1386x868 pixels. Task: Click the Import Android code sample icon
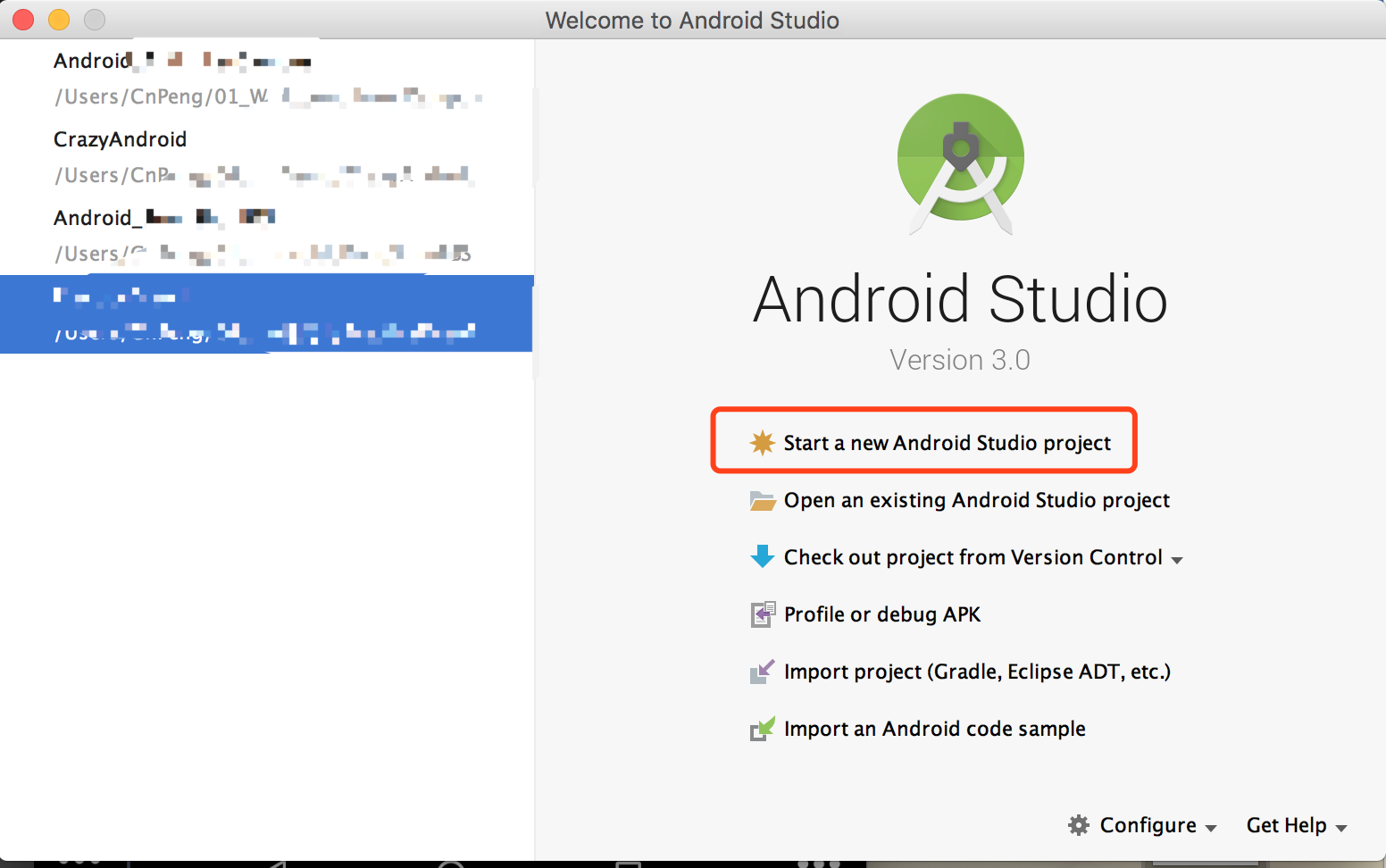coord(763,729)
